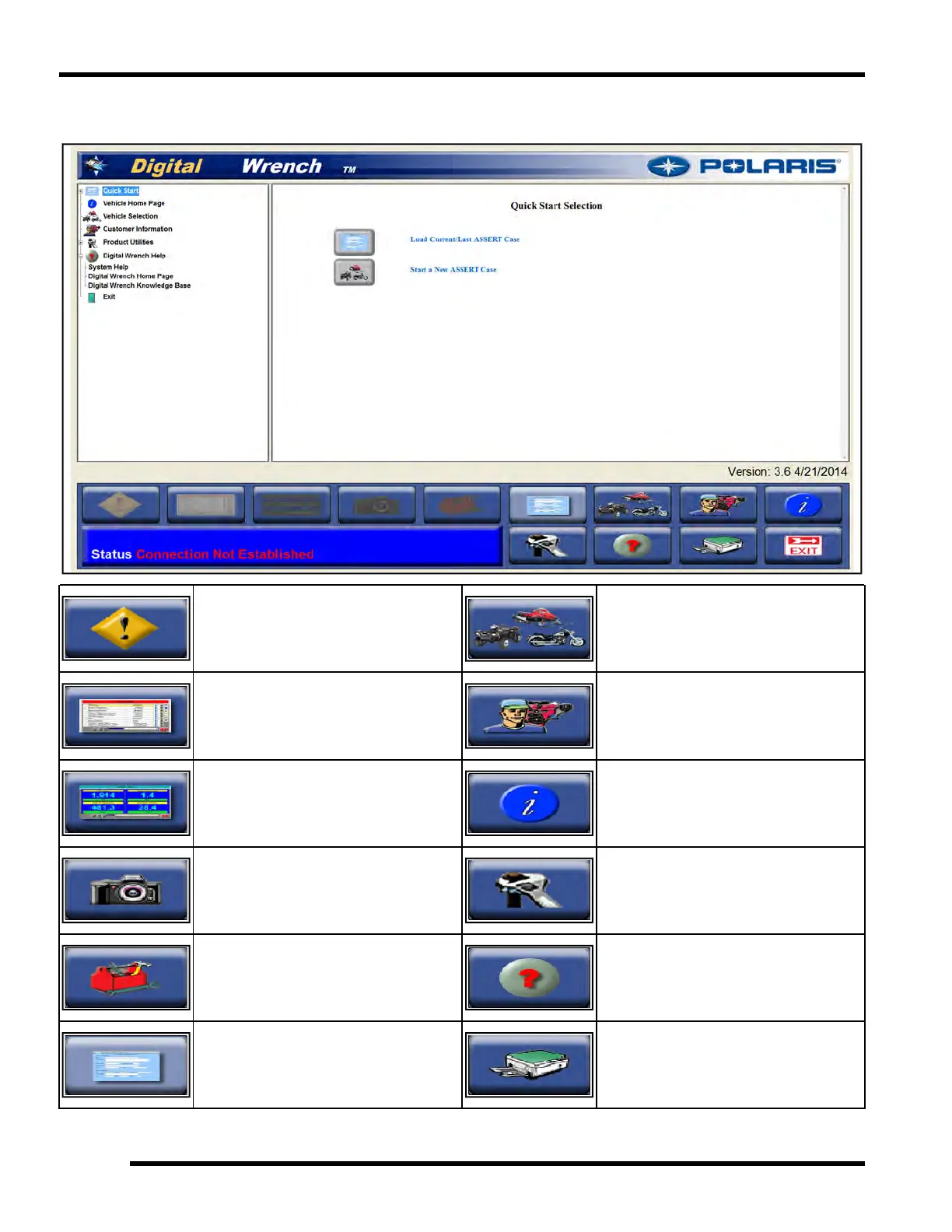Screen dimensions: 952x1232
Task: Click the blue info icon in the legend table
Action: [529, 803]
